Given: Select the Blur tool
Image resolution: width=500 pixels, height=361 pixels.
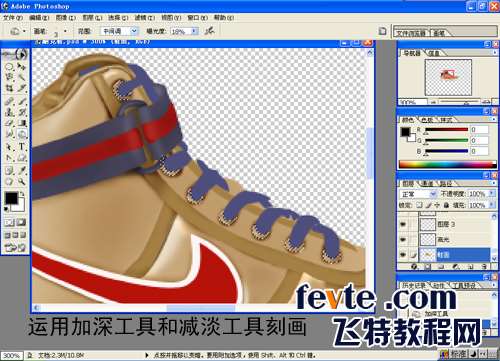Looking at the screenshot, I should point(9,135).
